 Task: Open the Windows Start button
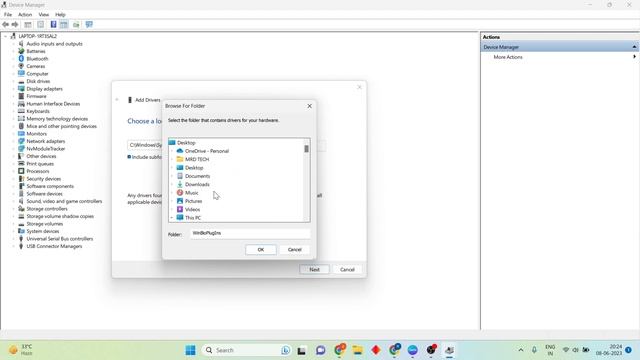(190, 350)
